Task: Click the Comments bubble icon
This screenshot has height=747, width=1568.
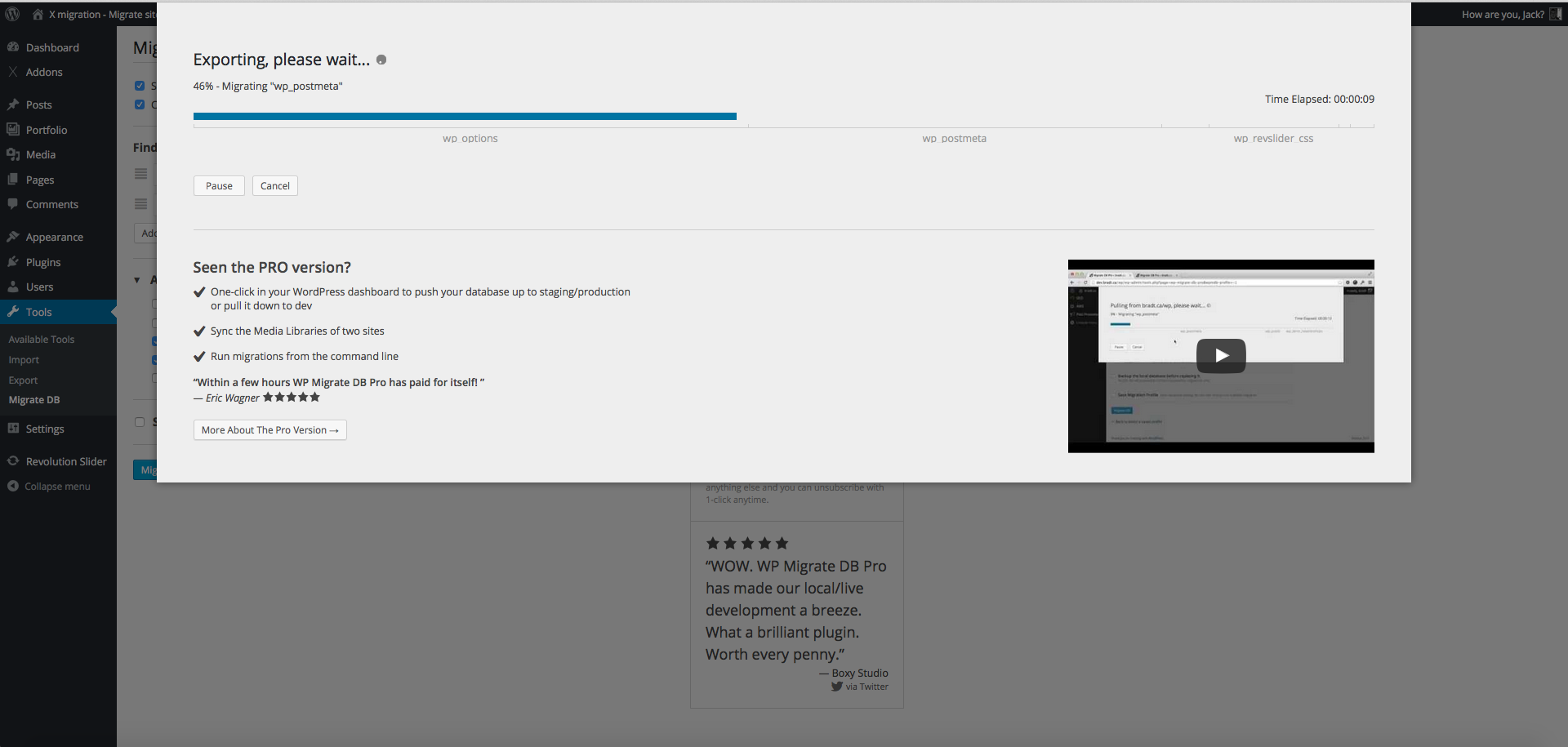Action: [x=13, y=204]
